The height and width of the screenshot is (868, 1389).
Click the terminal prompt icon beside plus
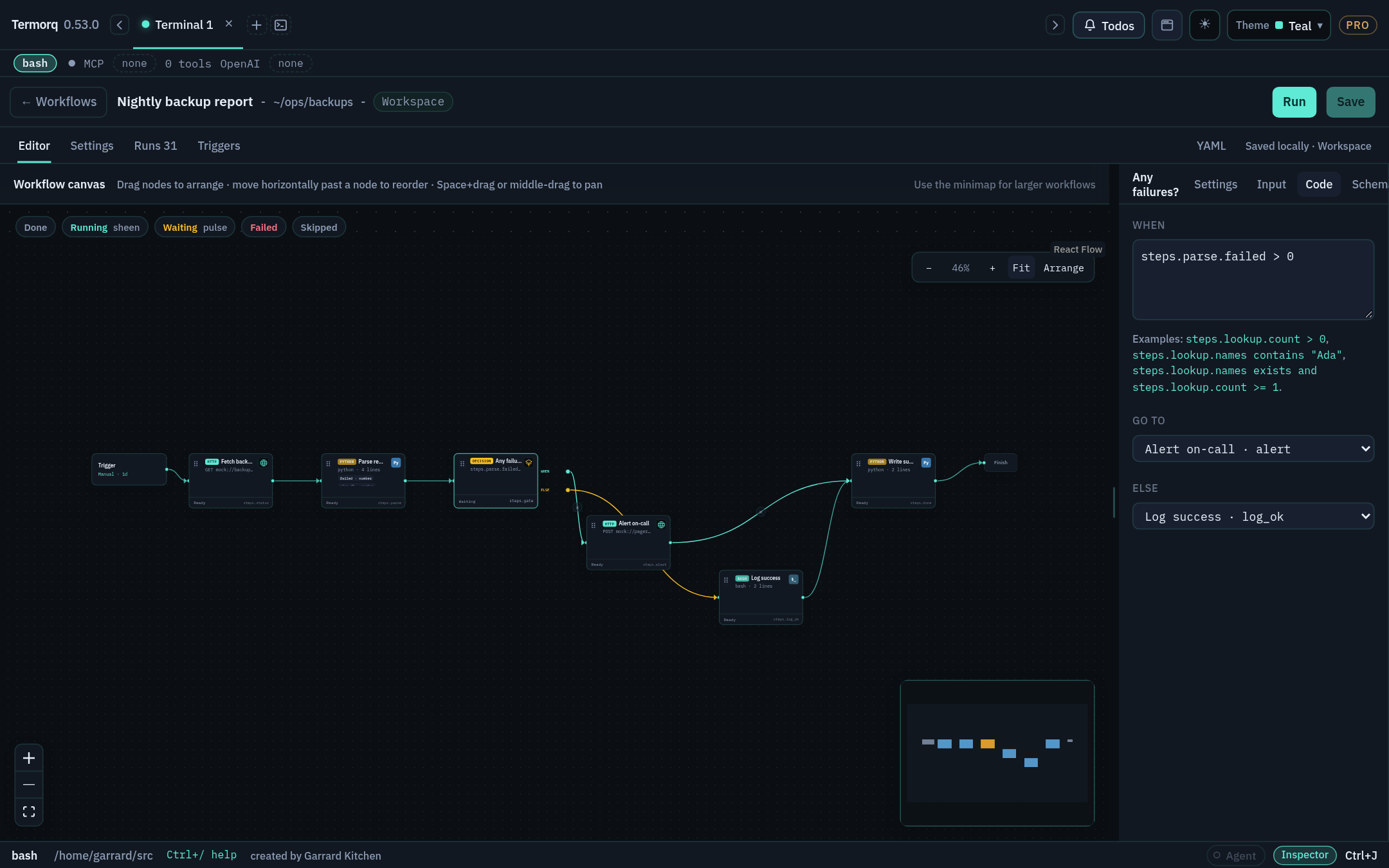[x=281, y=25]
